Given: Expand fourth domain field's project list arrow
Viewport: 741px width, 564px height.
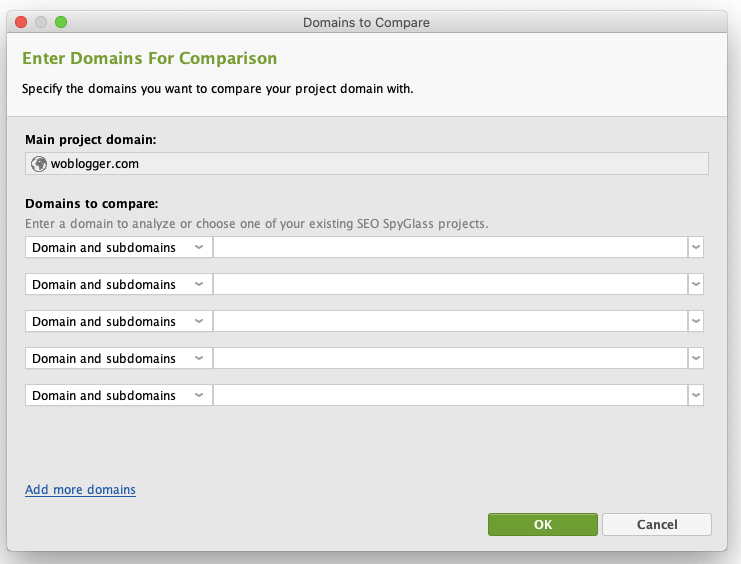Looking at the screenshot, I should (696, 358).
